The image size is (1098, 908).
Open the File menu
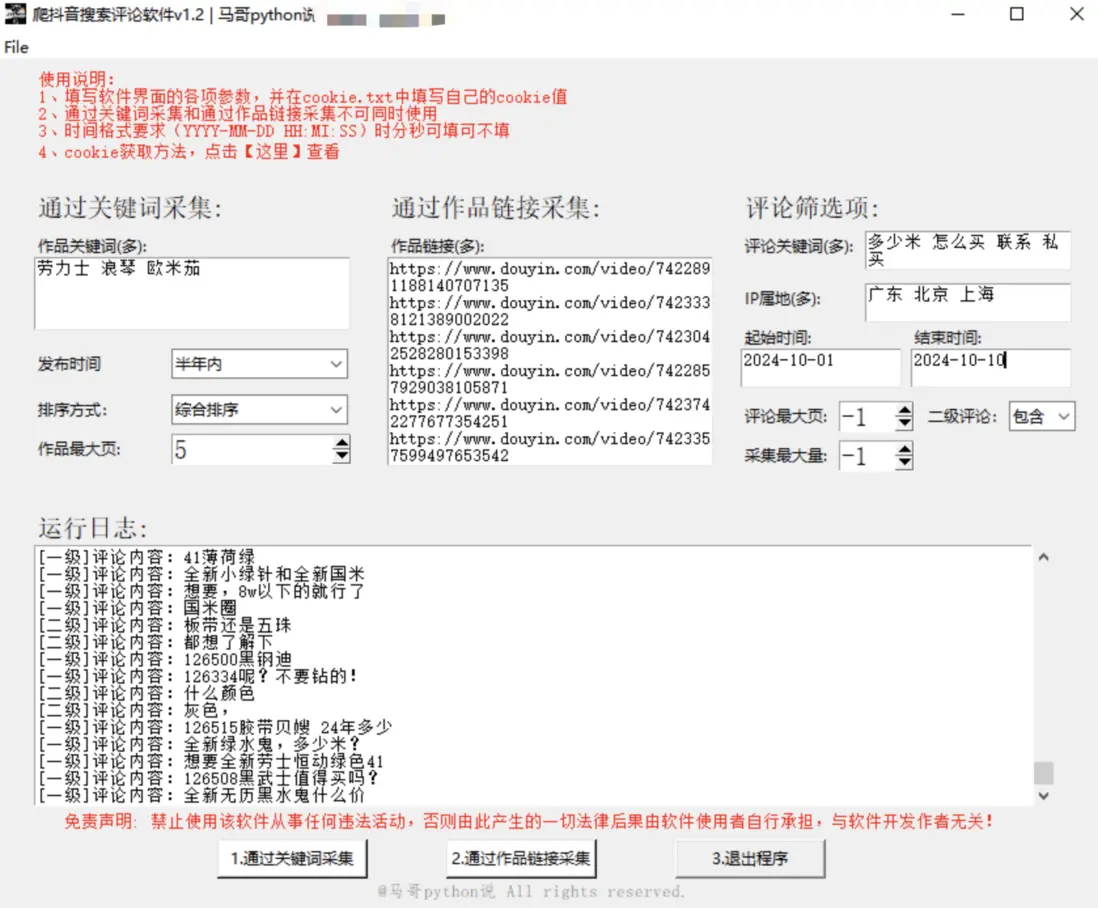pyautogui.click(x=15, y=47)
